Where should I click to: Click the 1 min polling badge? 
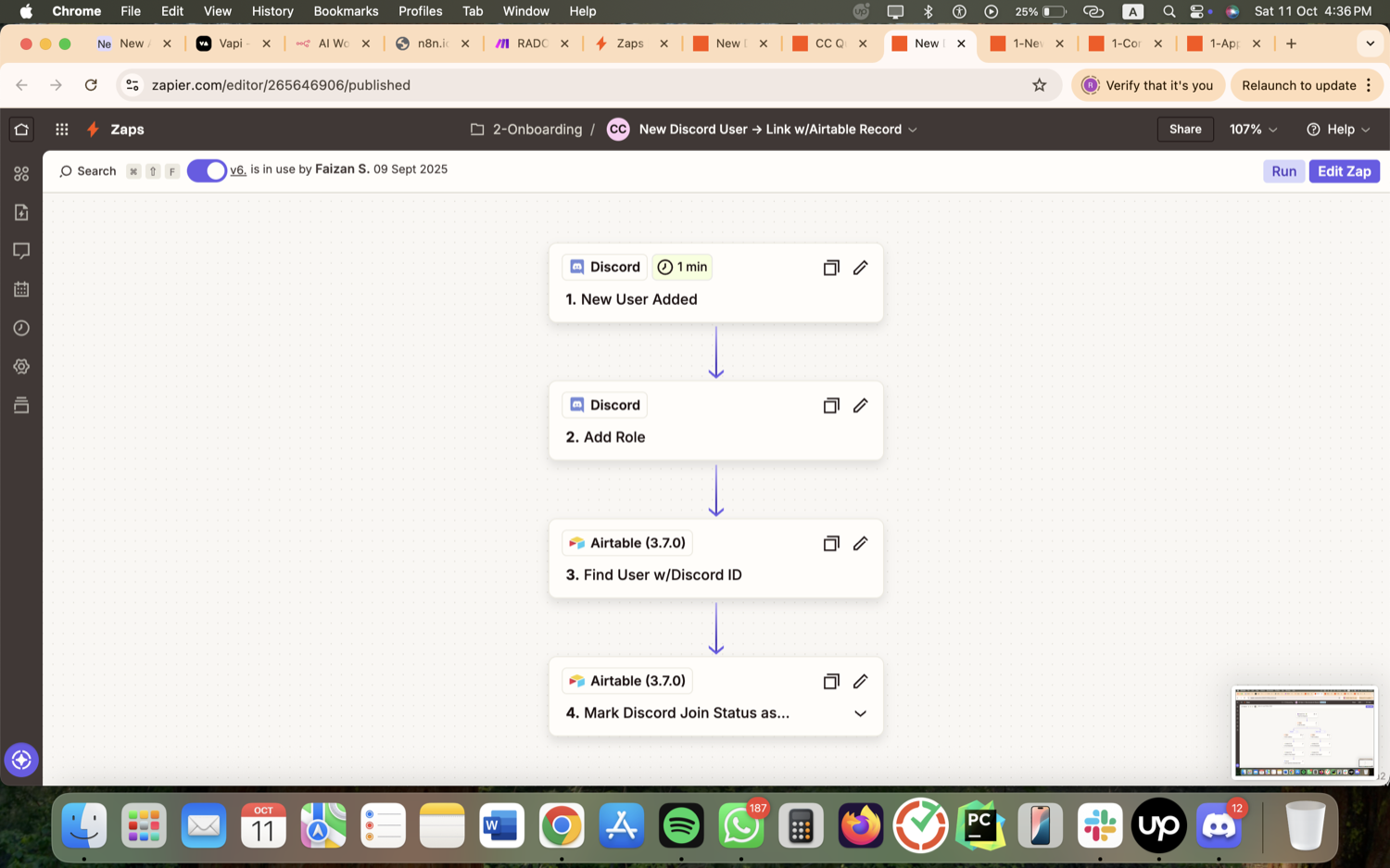click(682, 267)
